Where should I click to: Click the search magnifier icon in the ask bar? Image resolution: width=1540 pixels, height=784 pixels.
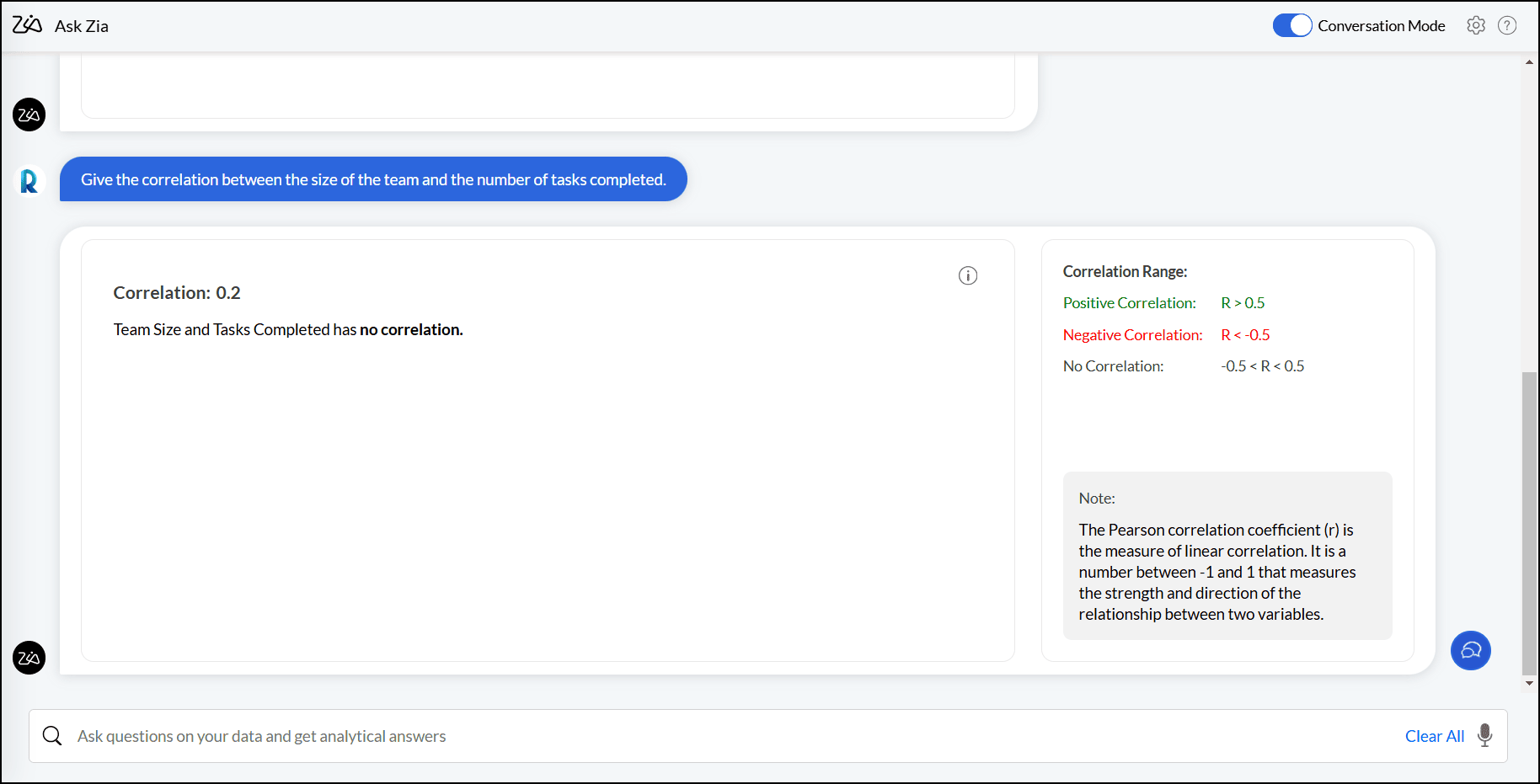[51, 735]
